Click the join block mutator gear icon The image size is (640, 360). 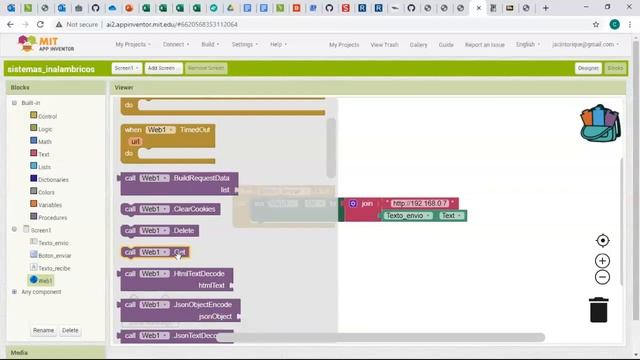click(x=353, y=203)
